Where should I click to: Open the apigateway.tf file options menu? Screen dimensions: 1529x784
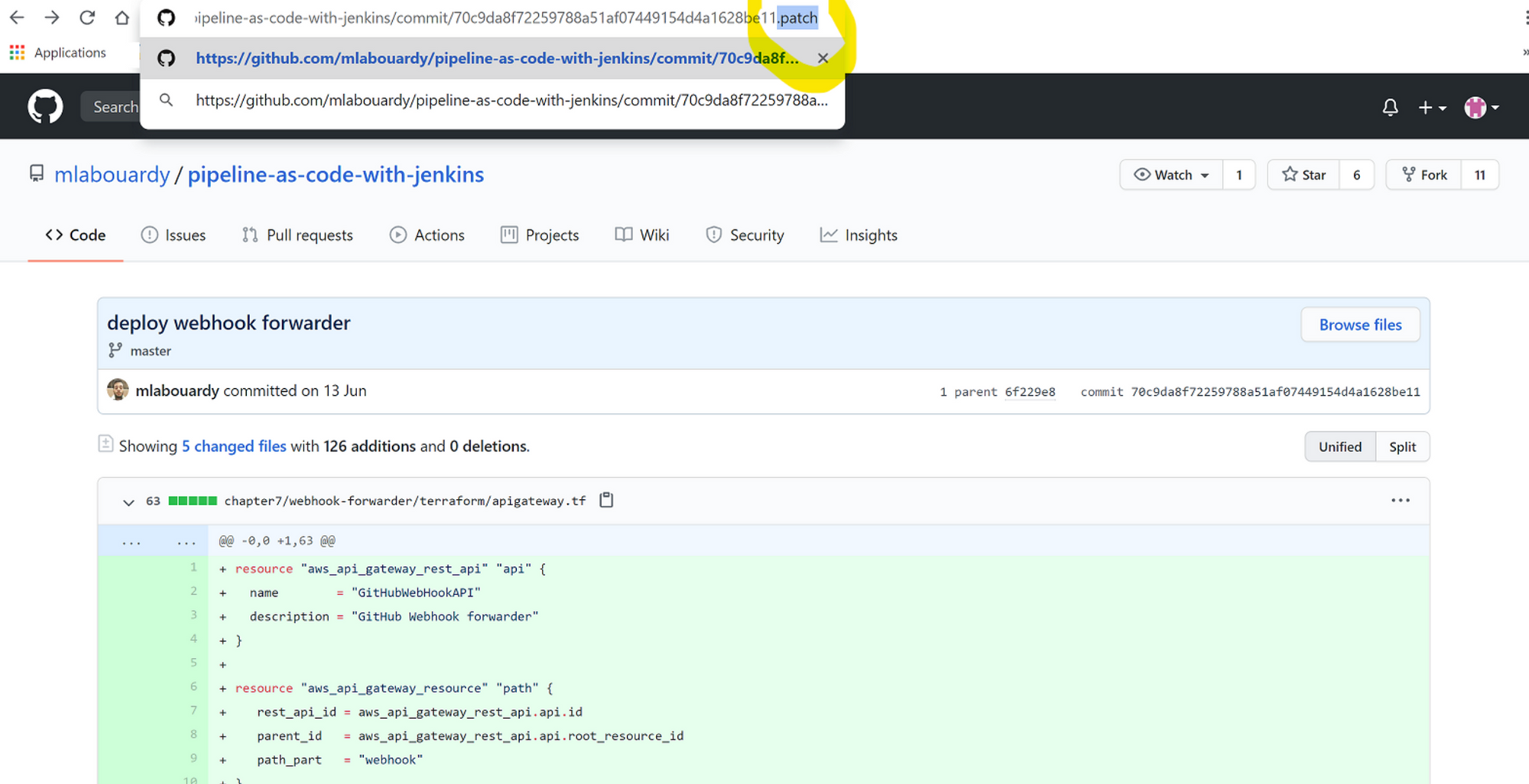tap(1401, 501)
